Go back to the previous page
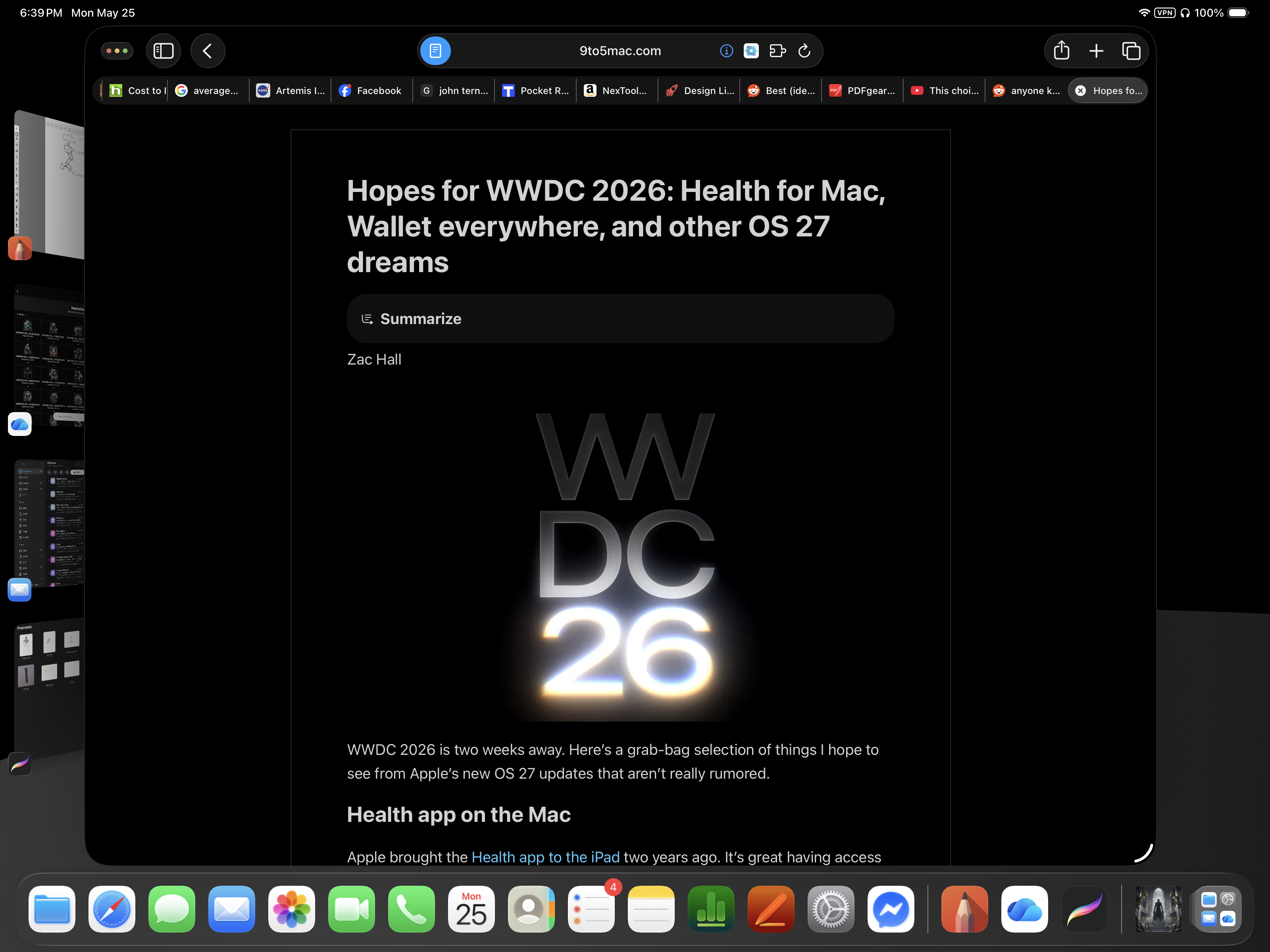The height and width of the screenshot is (952, 1270). pyautogui.click(x=207, y=51)
